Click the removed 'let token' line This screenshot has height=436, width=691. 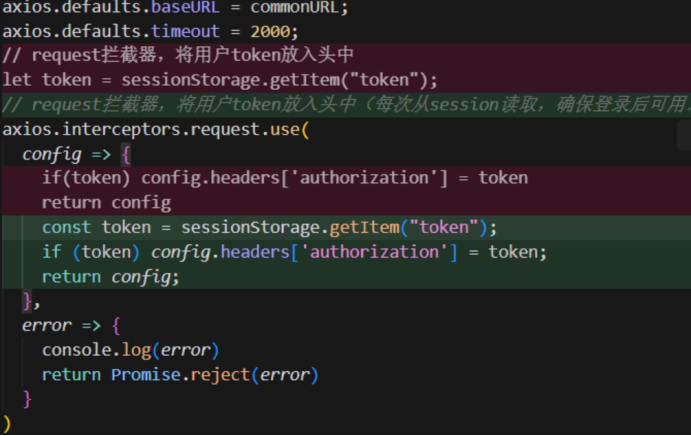tap(220, 80)
